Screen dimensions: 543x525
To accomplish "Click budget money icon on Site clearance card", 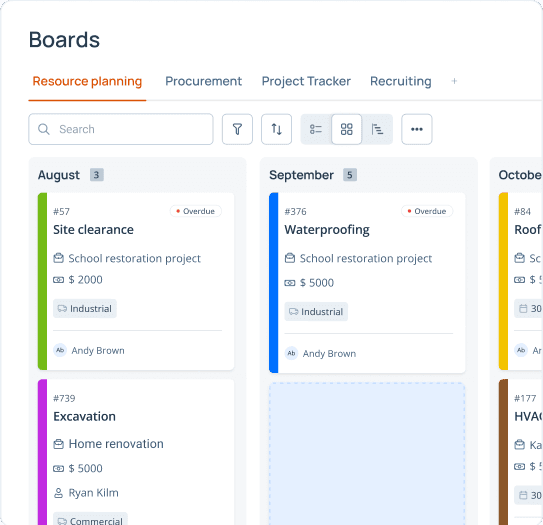I will point(59,280).
